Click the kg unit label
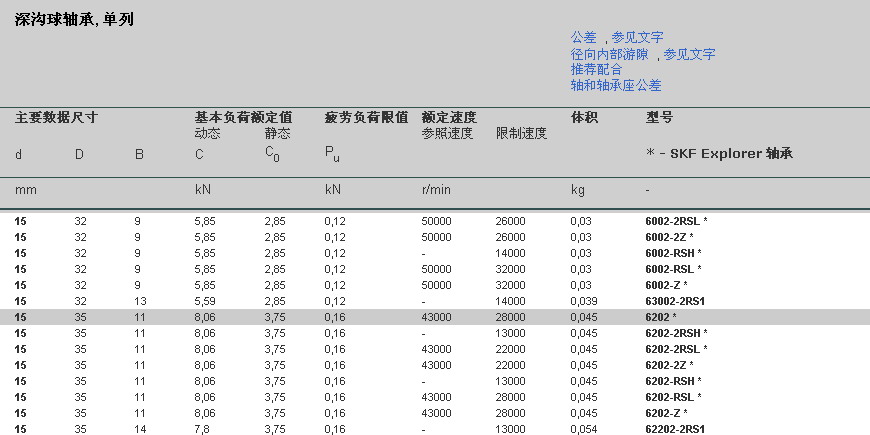This screenshot has width=870, height=435. point(578,190)
